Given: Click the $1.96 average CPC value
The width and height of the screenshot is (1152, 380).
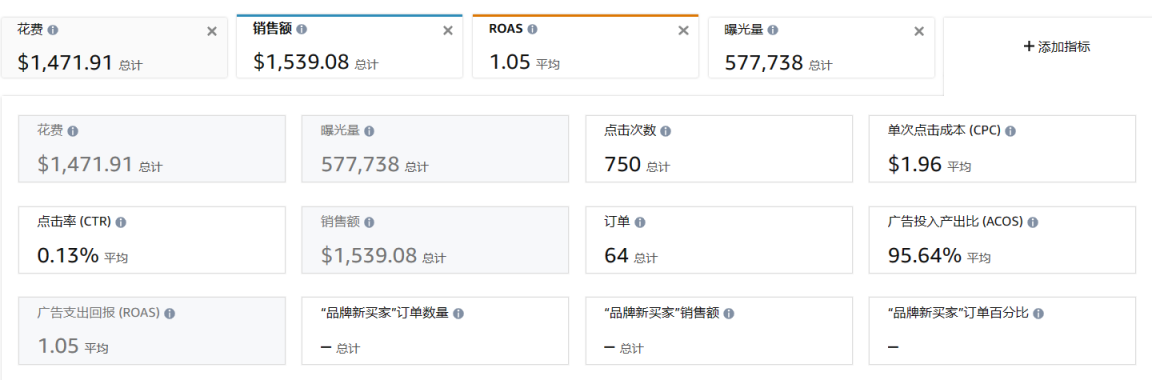Looking at the screenshot, I should (915, 164).
